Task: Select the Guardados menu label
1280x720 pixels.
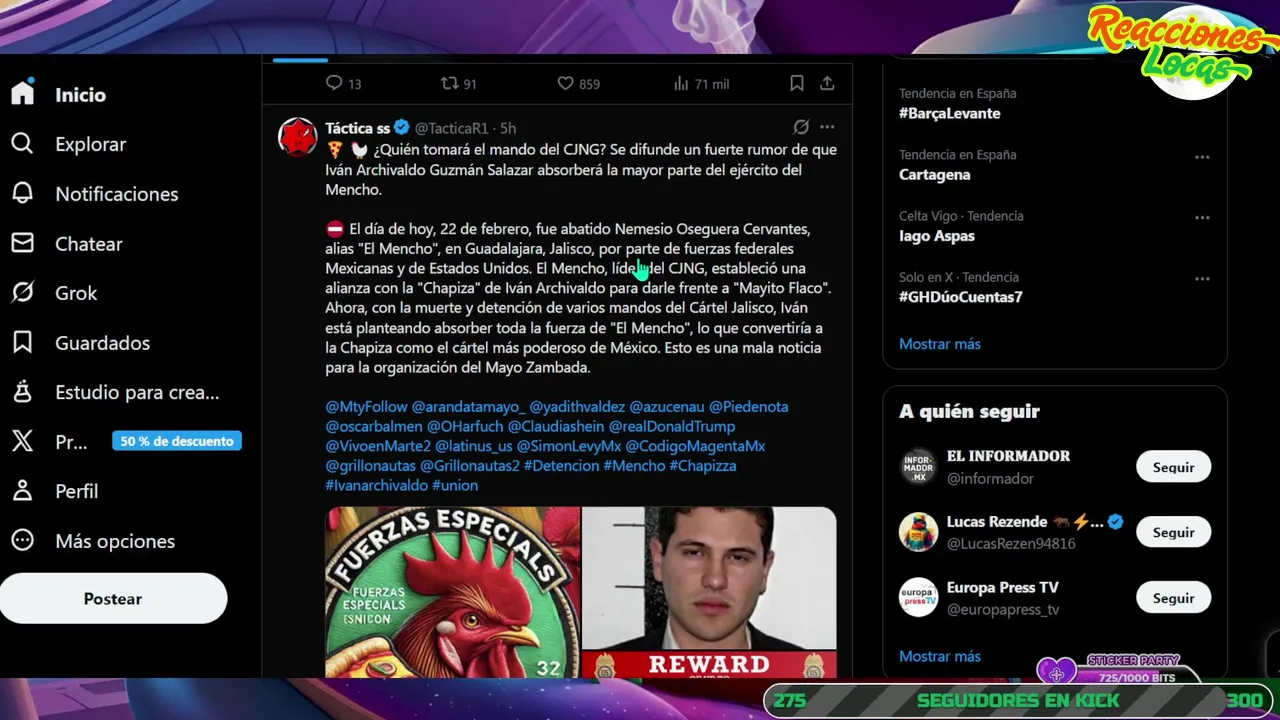Action: [x=102, y=343]
